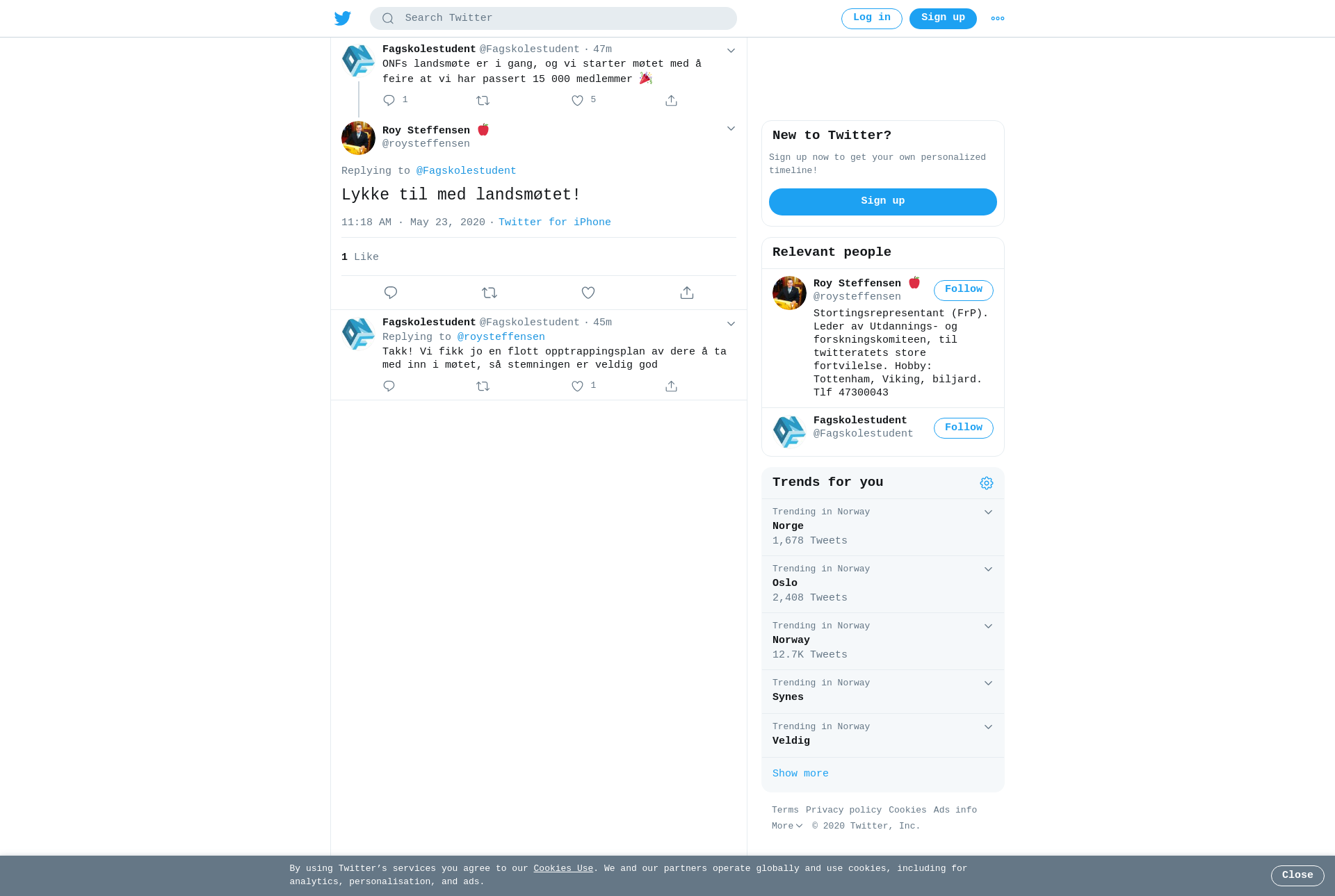The width and height of the screenshot is (1335, 896).
Task: Open Trends for you settings gear
Action: pos(987,483)
